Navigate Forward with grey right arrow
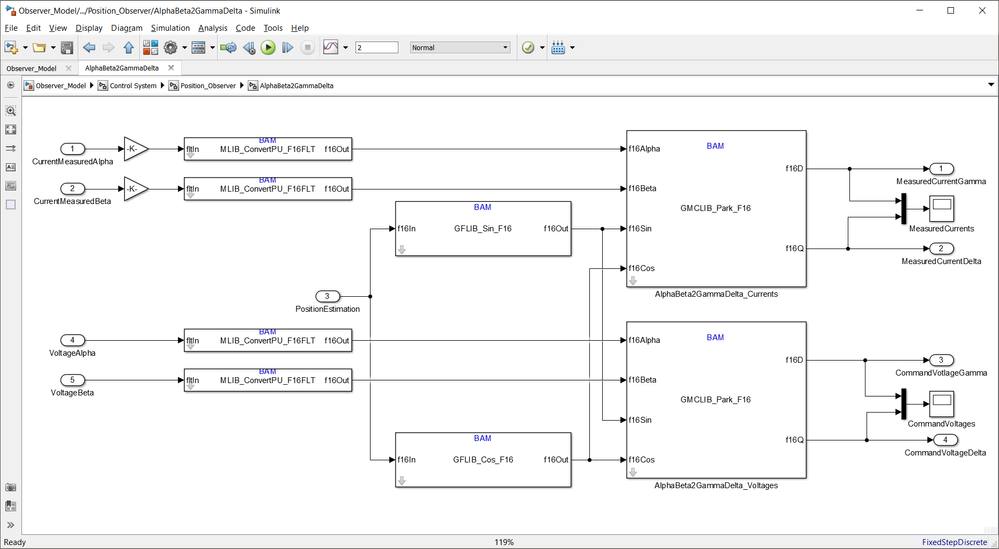Screen dimensions: 999x549 (108, 47)
